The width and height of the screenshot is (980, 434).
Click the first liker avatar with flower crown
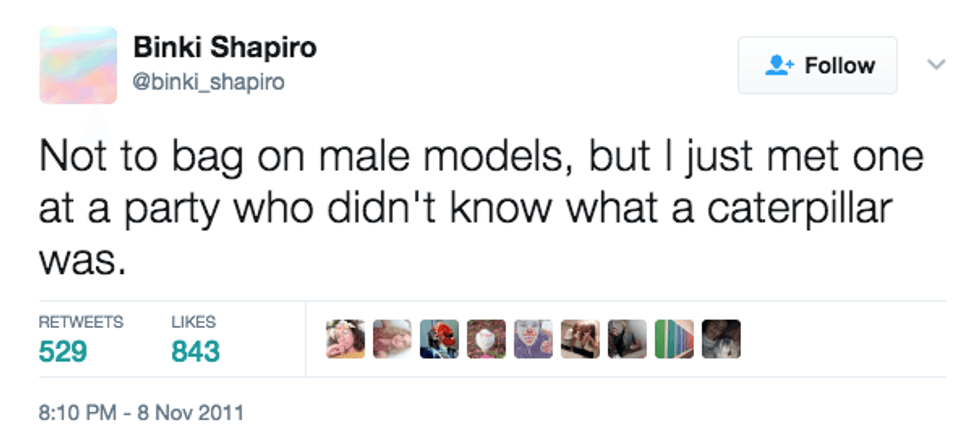[x=345, y=340]
